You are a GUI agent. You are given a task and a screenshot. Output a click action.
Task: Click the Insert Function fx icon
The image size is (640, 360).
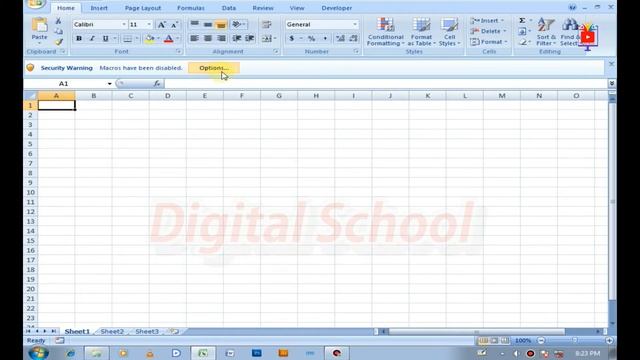[x=157, y=84]
